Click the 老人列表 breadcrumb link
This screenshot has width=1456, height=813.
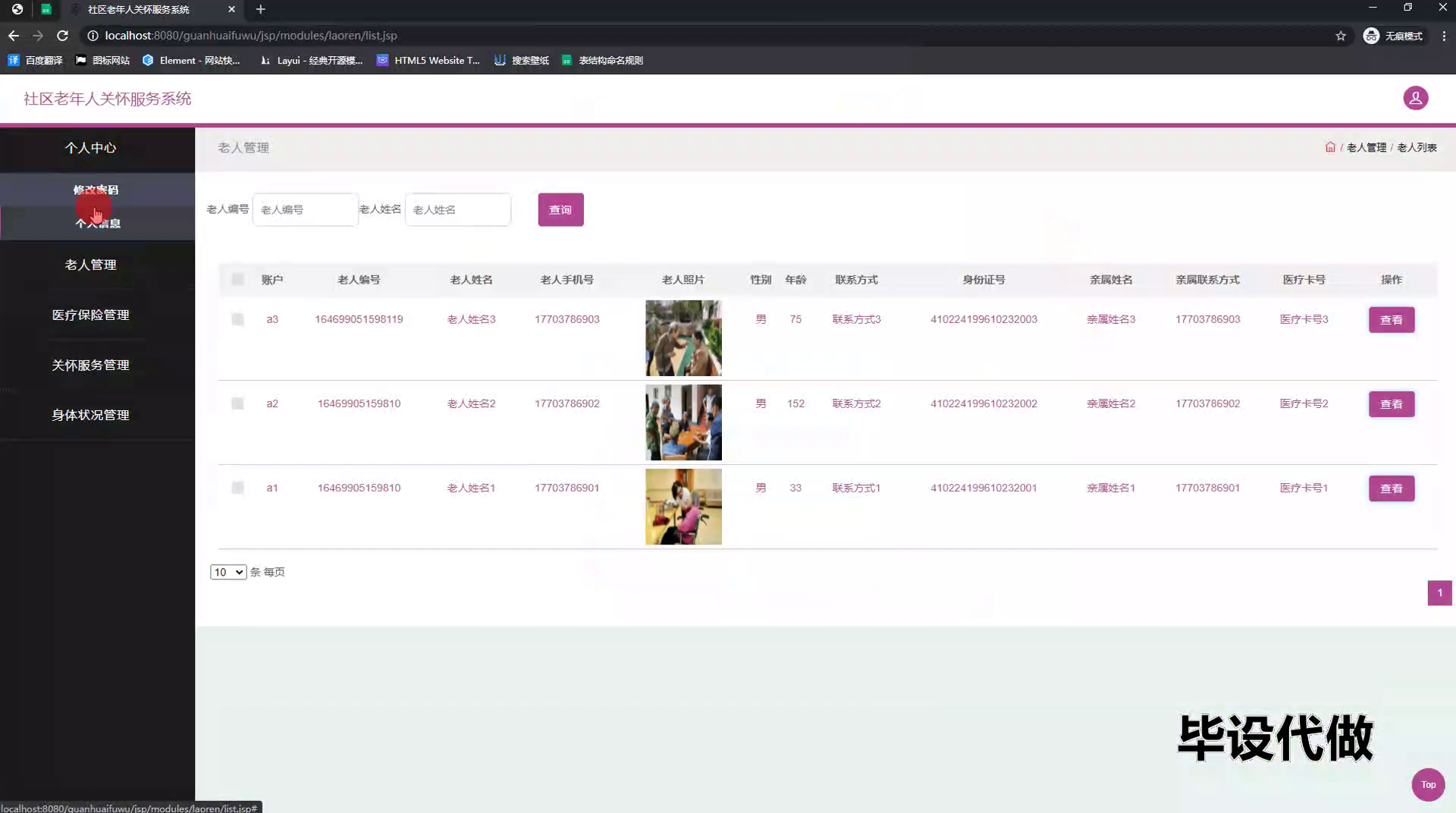[x=1417, y=147]
